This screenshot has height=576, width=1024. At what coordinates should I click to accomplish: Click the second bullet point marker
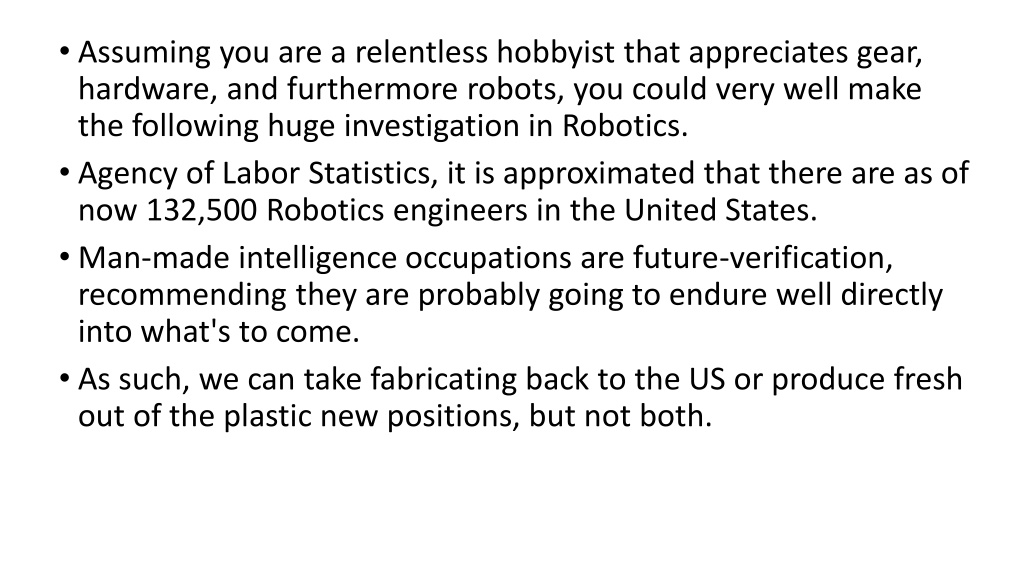click(63, 174)
